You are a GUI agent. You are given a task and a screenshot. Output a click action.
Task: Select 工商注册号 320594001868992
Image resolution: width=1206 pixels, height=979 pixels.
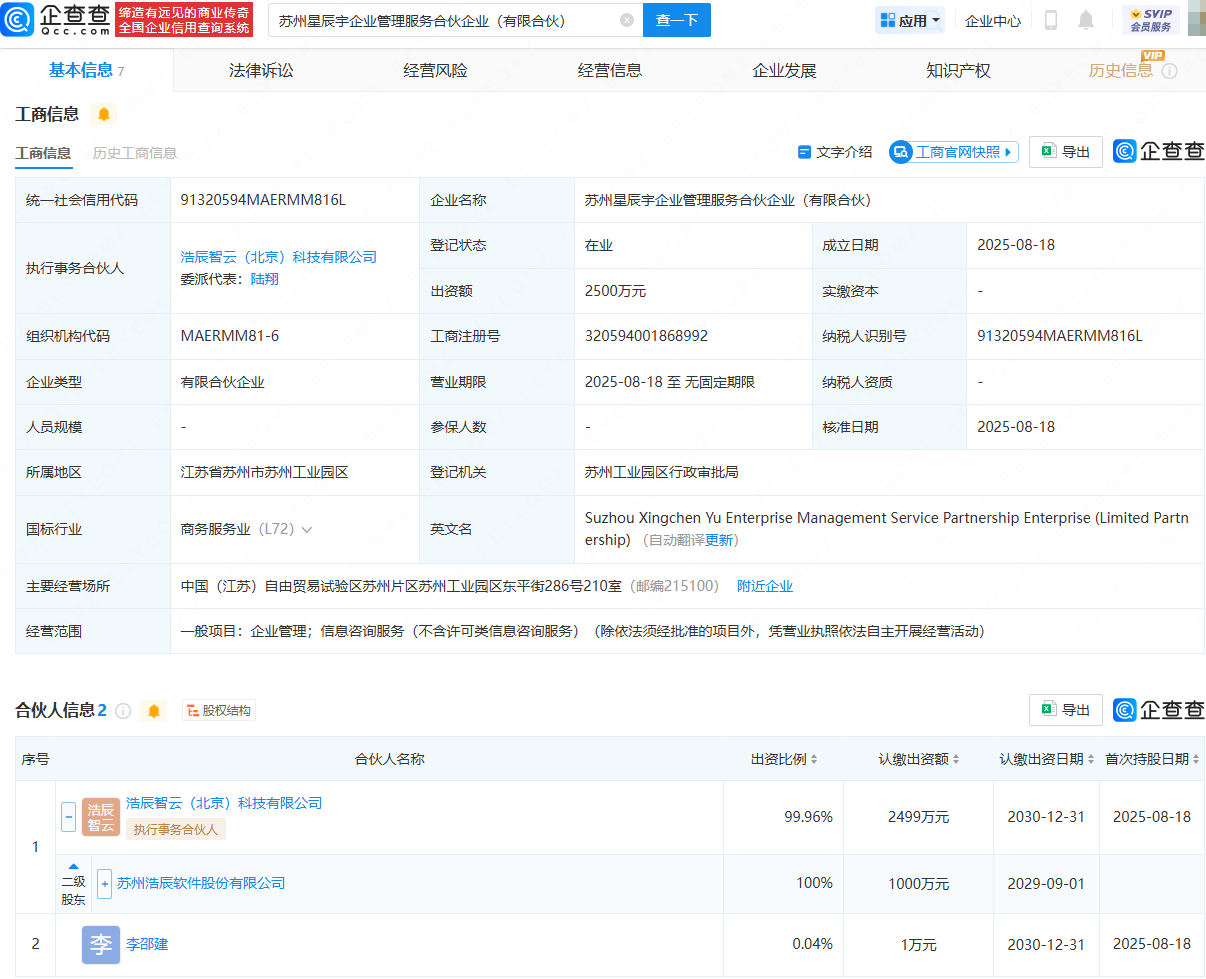pyautogui.click(x=646, y=336)
